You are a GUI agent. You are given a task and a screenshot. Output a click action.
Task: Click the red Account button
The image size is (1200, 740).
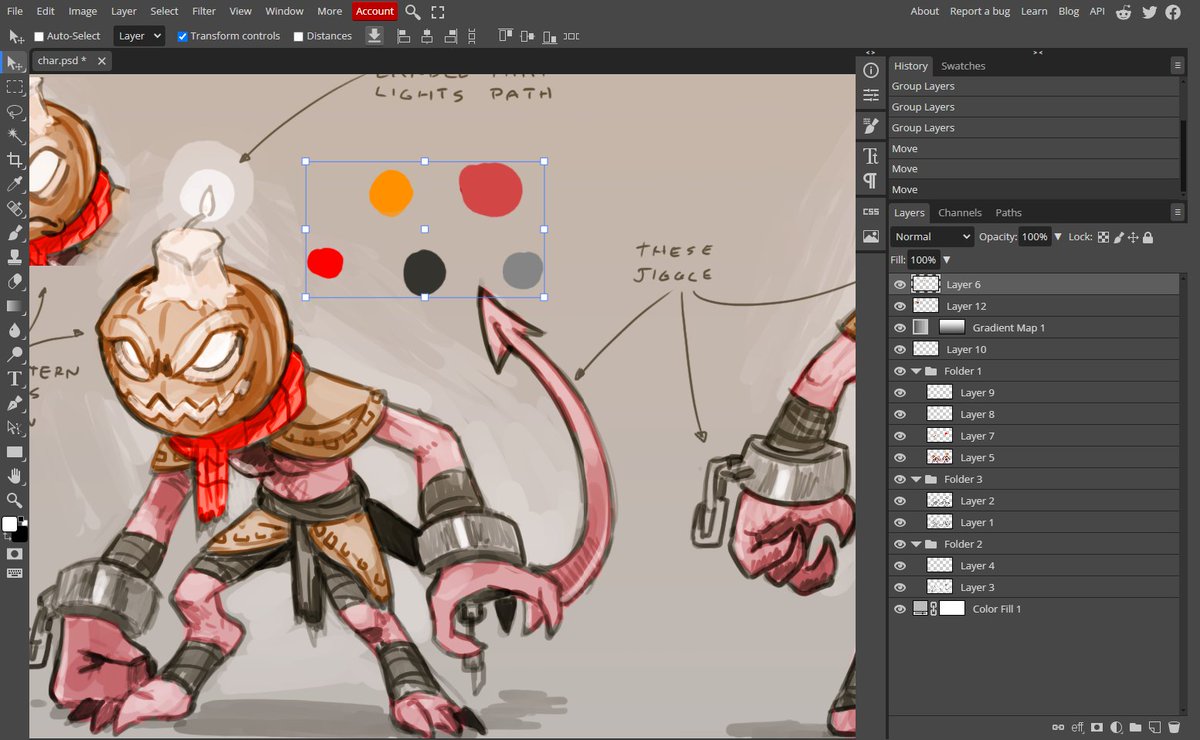click(x=375, y=11)
